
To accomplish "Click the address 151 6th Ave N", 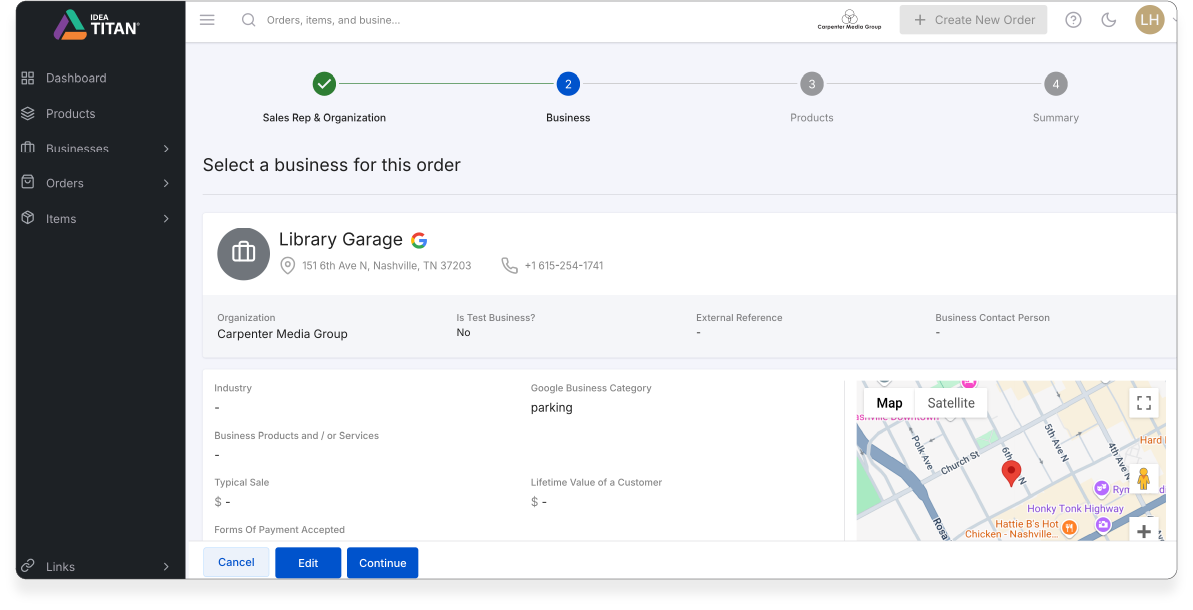I will click(x=387, y=265).
